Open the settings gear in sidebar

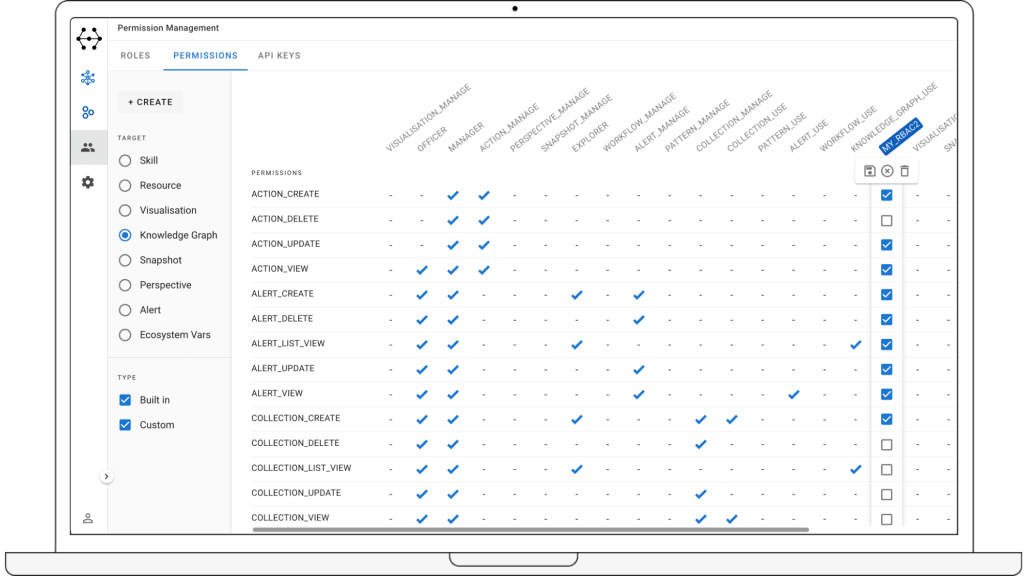88,182
